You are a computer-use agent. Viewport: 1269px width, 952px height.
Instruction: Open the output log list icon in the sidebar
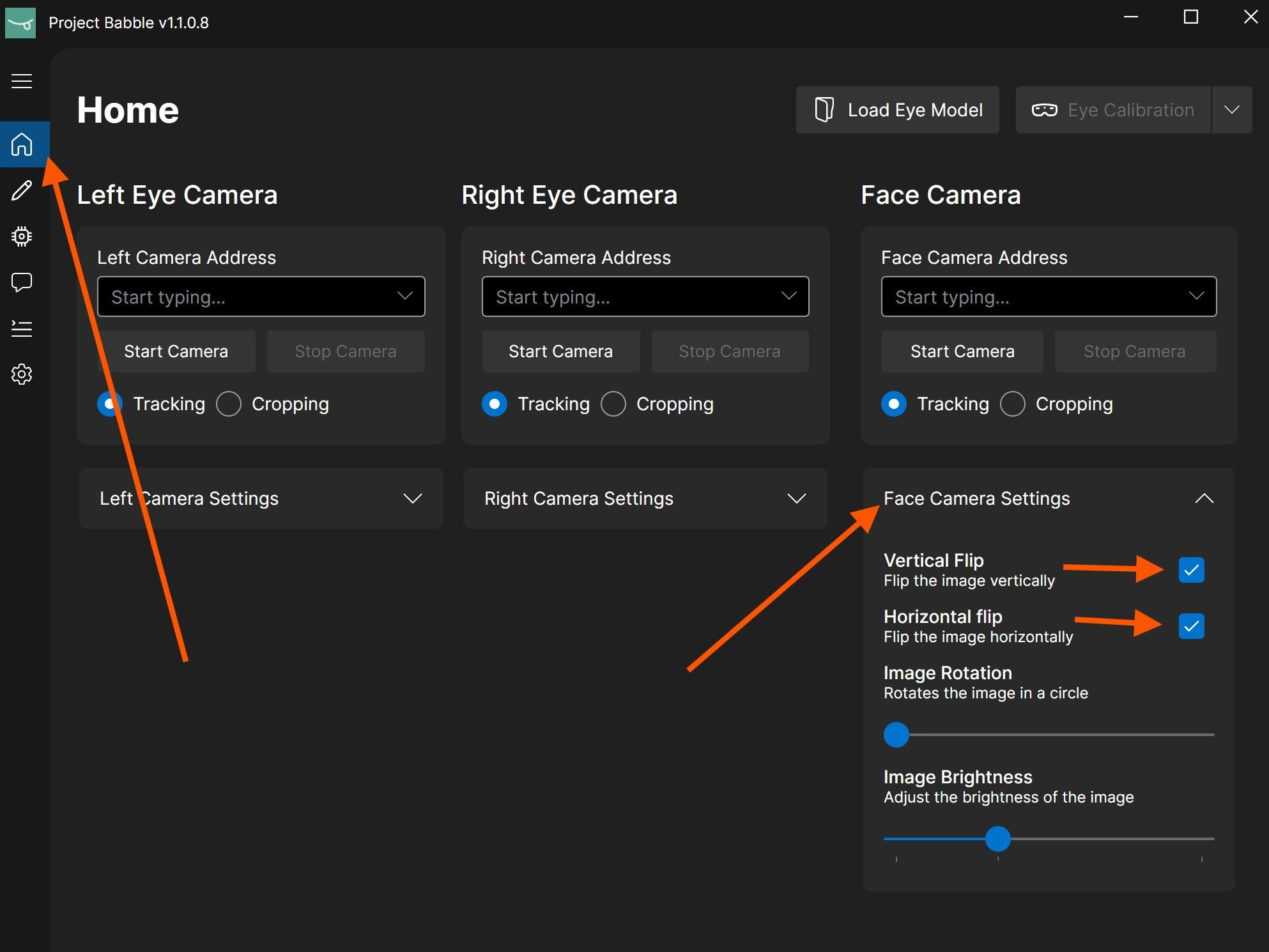(x=22, y=328)
